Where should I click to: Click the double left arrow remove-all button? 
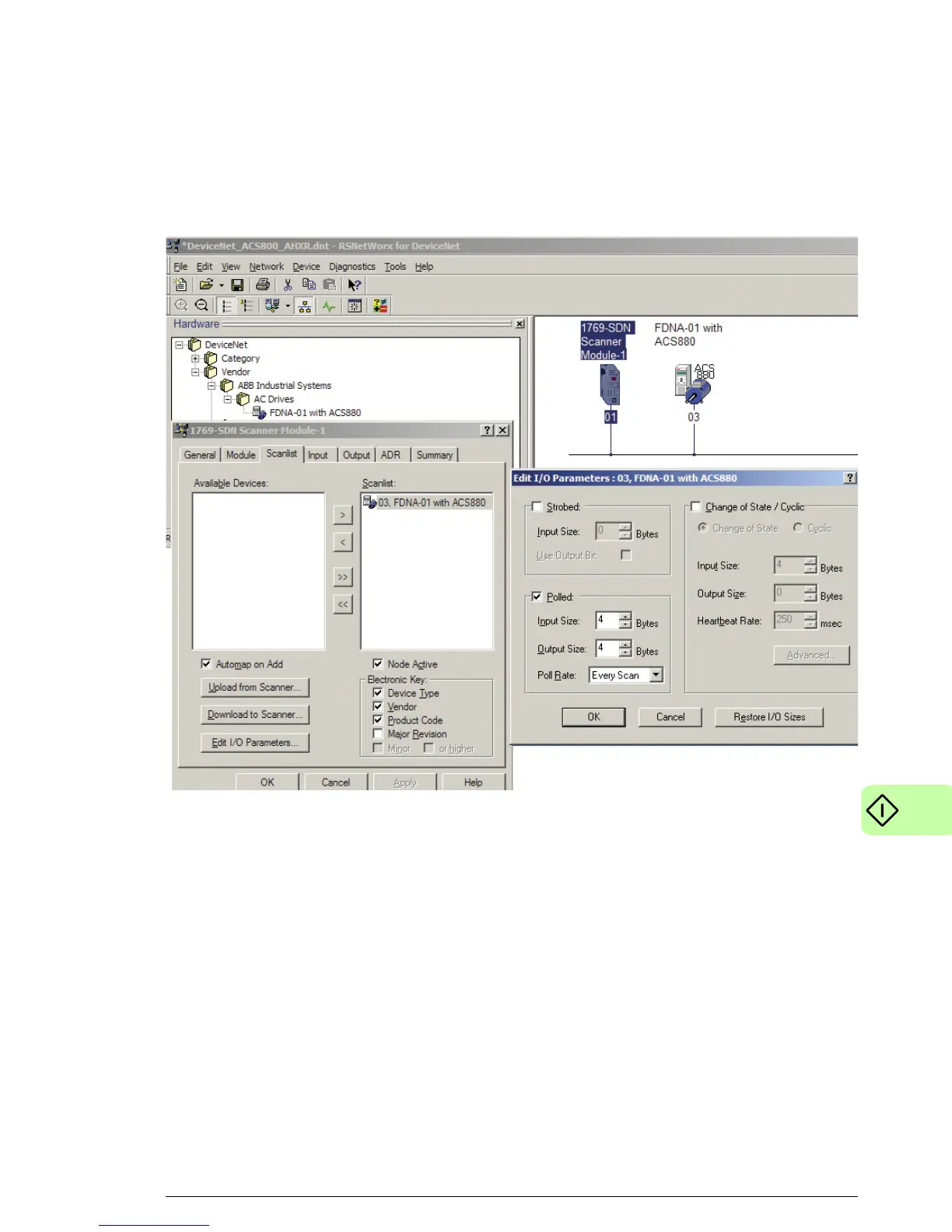point(342,604)
